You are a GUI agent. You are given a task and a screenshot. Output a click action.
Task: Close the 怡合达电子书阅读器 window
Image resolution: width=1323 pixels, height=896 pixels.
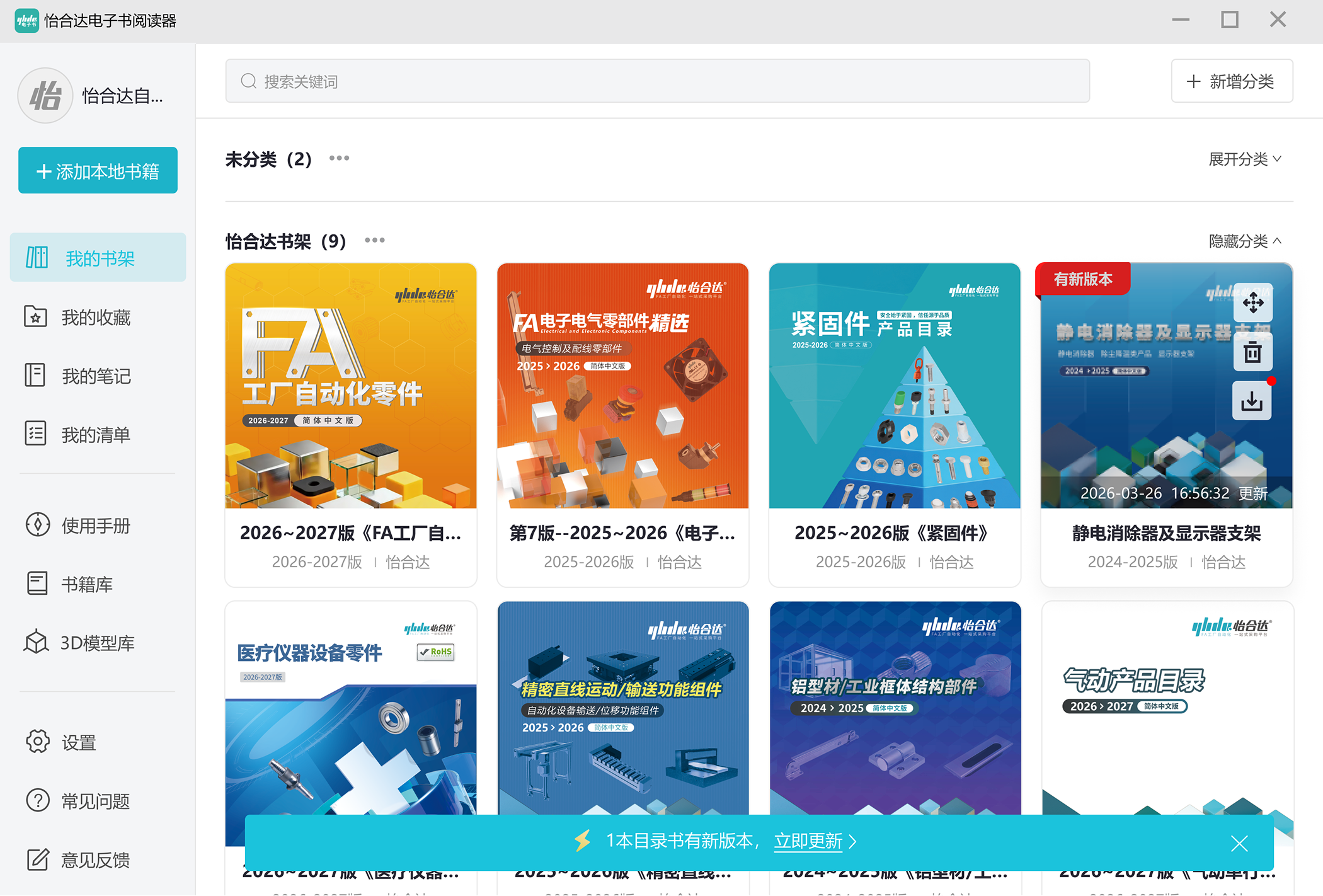[x=1278, y=20]
